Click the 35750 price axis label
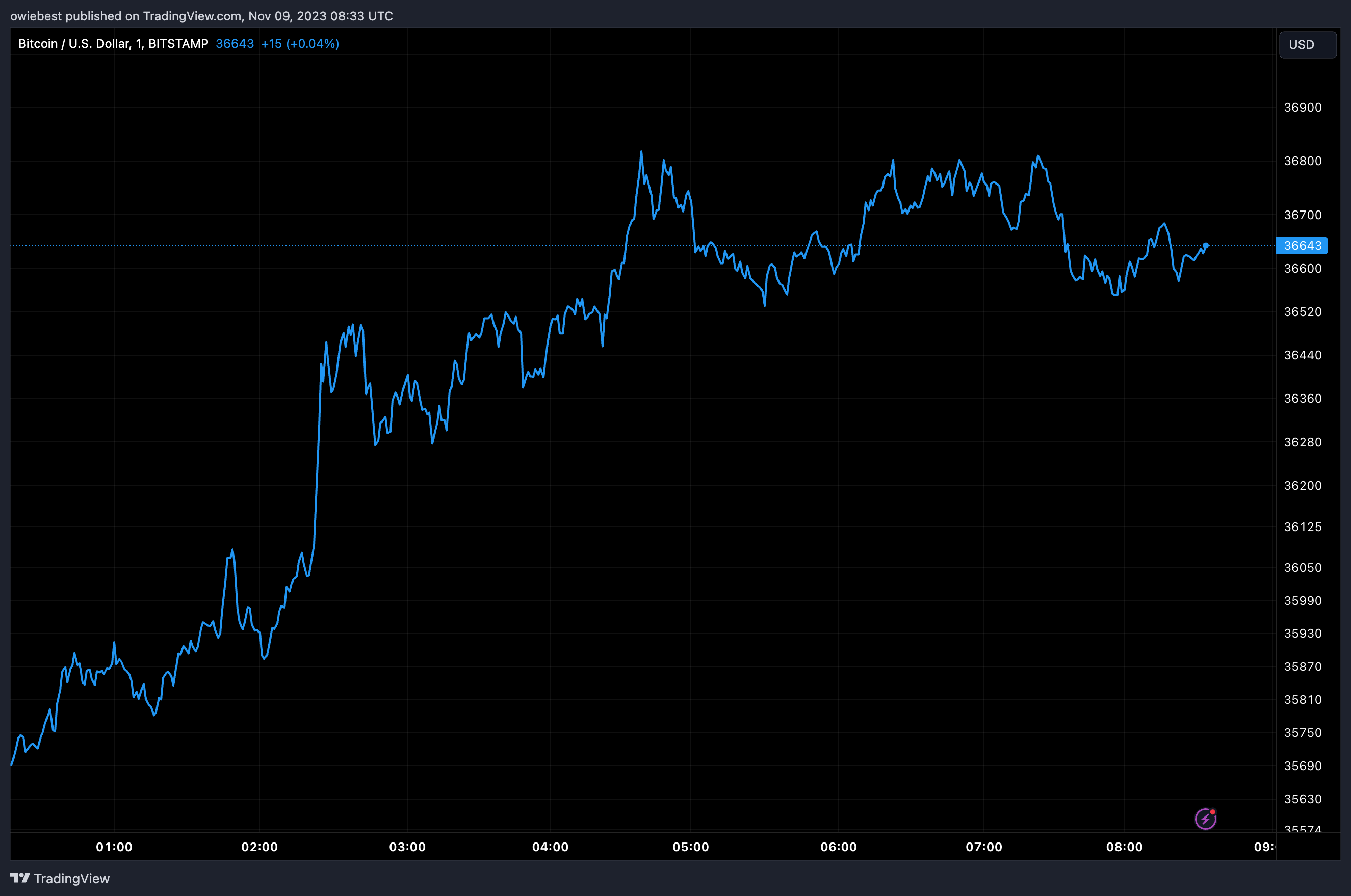Screen dimensions: 1351x896 (x=1303, y=732)
